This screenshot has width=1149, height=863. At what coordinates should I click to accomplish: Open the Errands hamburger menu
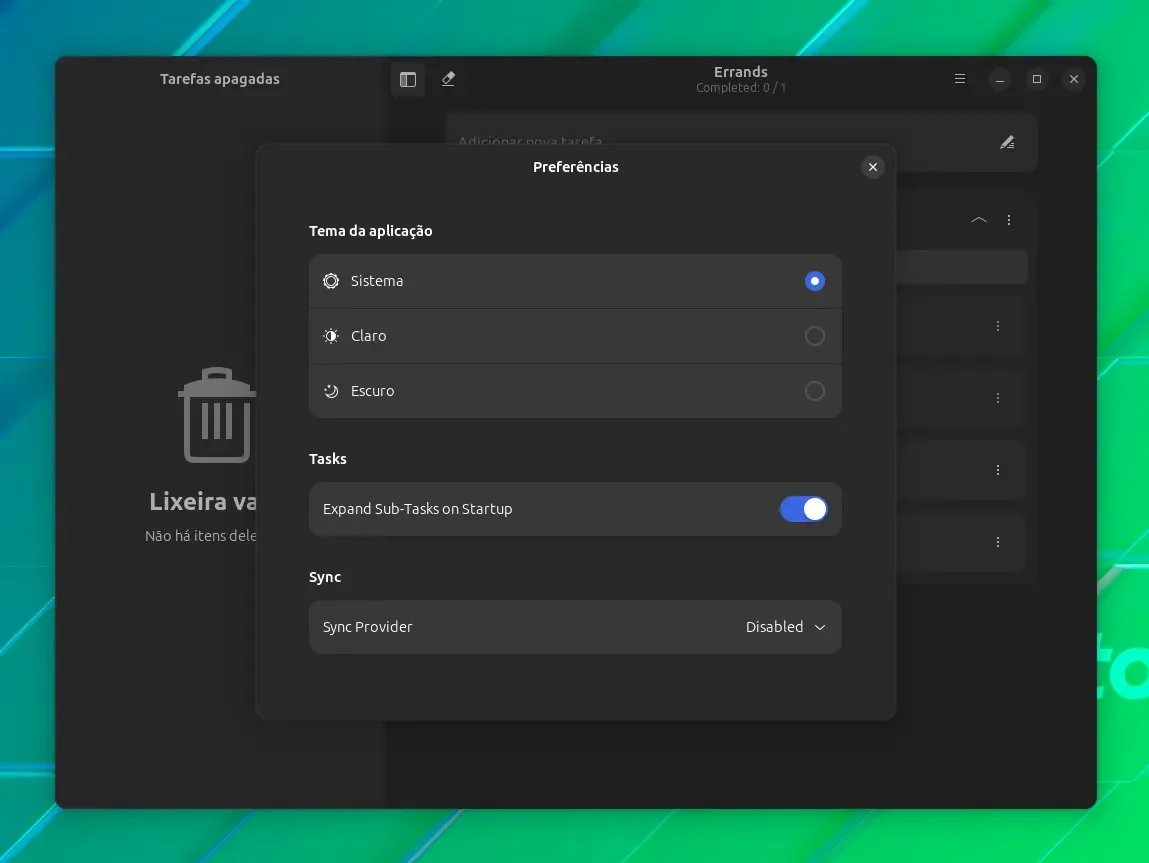click(960, 79)
